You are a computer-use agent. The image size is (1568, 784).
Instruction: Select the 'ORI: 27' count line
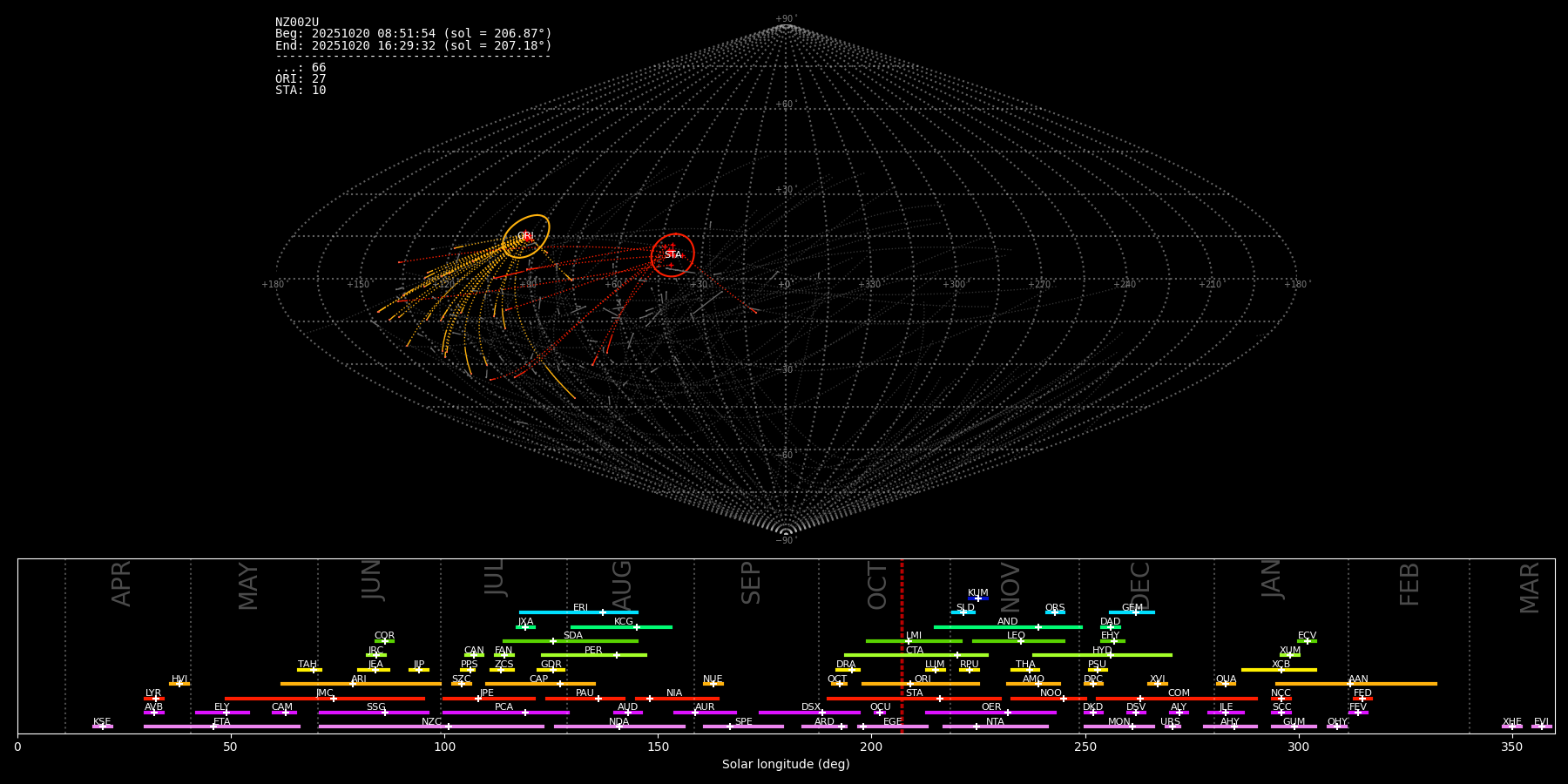click(x=301, y=79)
